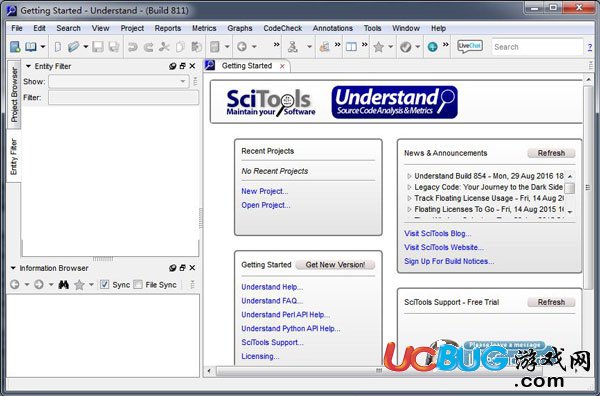Click the Filter text field in Entity Filter
Image resolution: width=600 pixels, height=396 pixels.
(123, 98)
